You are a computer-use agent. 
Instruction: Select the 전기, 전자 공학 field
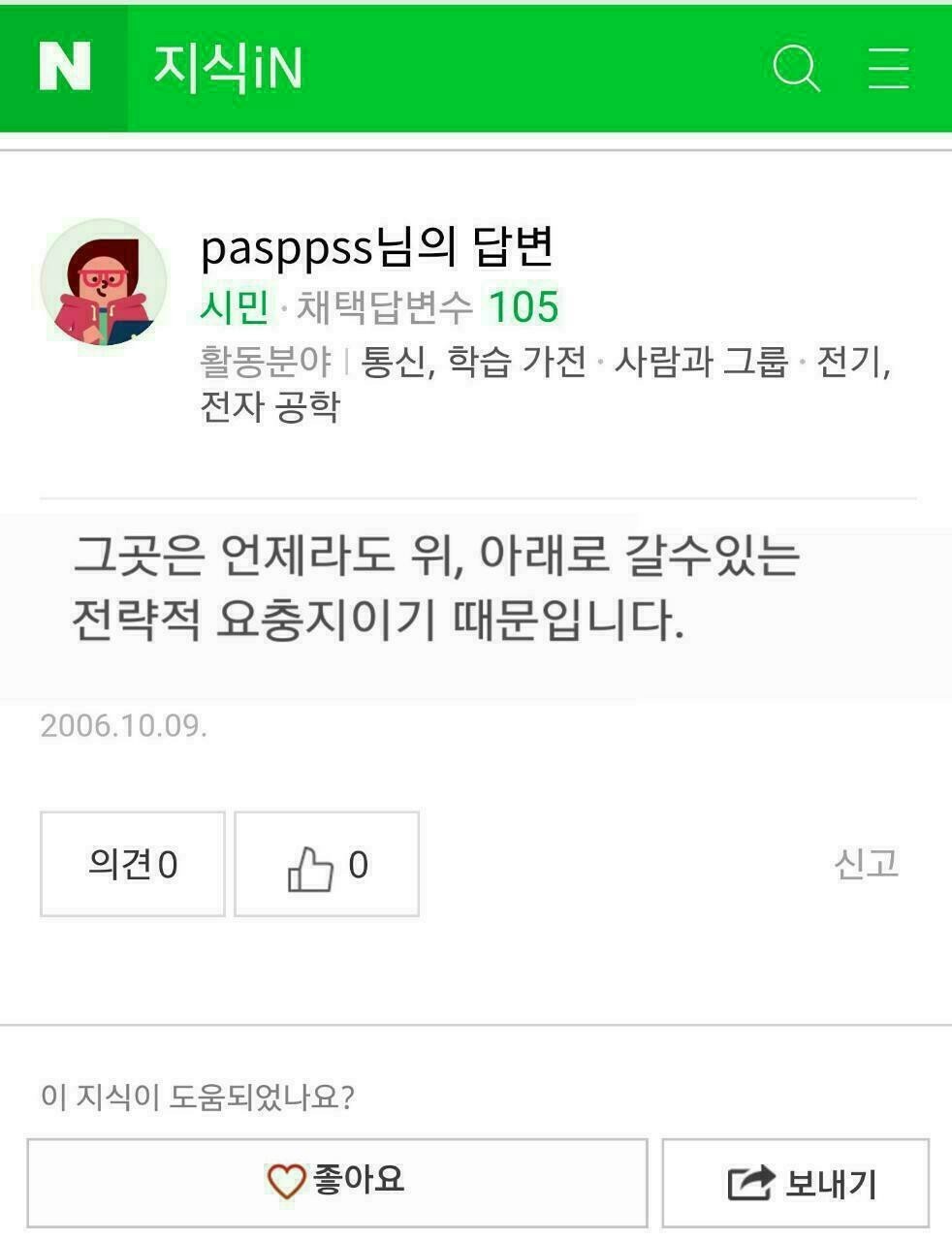point(545,384)
